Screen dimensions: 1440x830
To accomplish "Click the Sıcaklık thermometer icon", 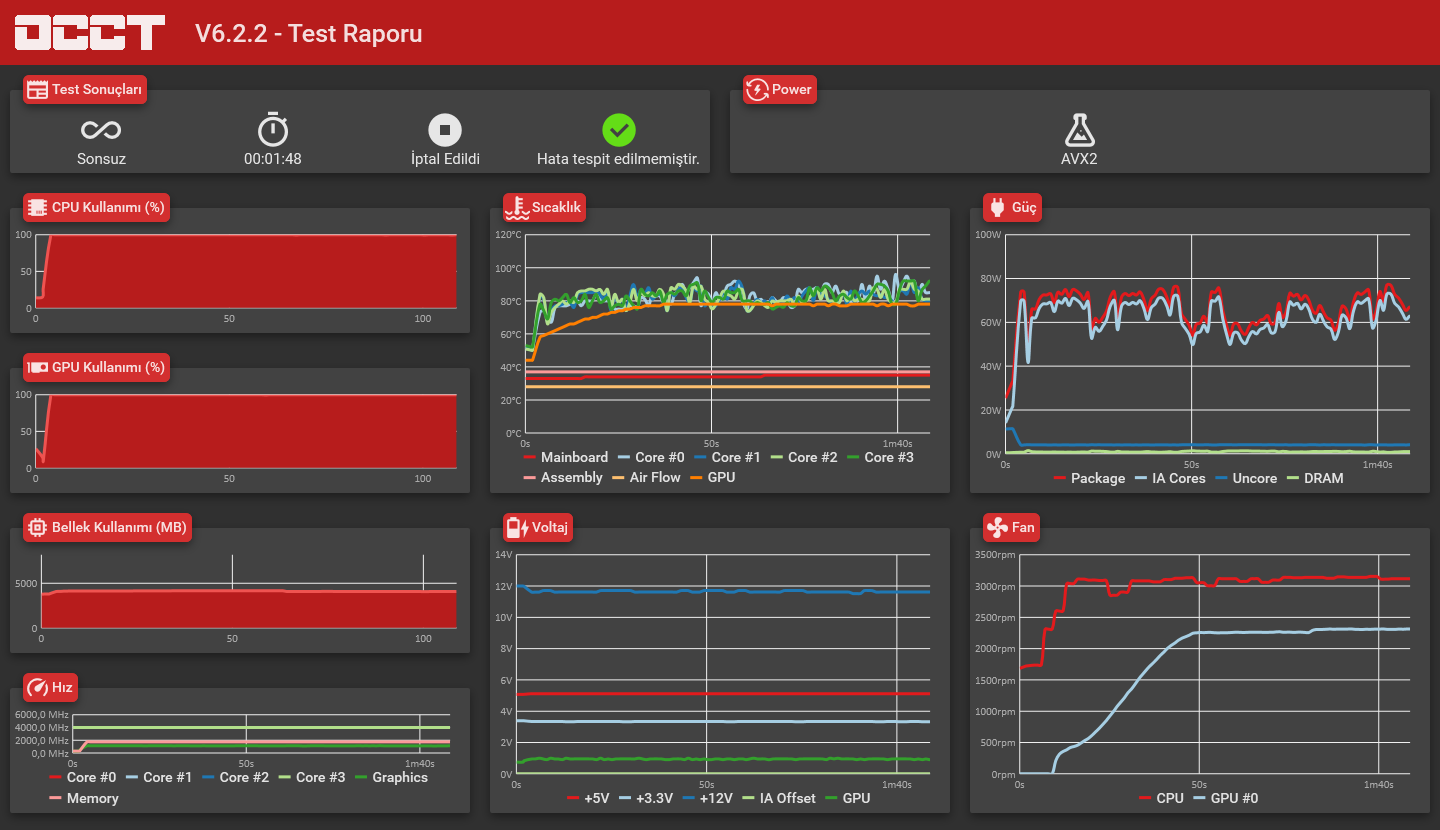I will 516,208.
